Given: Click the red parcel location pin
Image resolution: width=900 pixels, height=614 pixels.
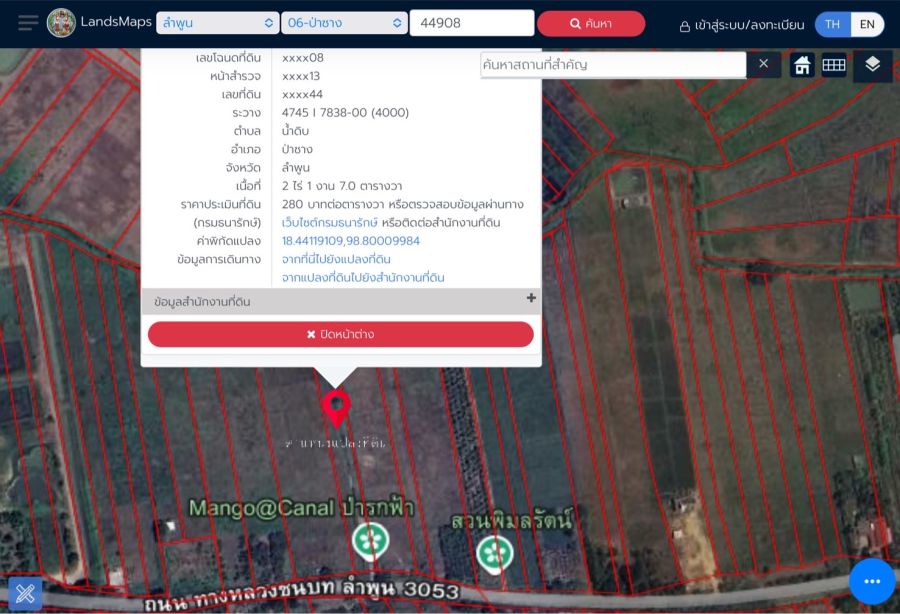Looking at the screenshot, I should (336, 408).
